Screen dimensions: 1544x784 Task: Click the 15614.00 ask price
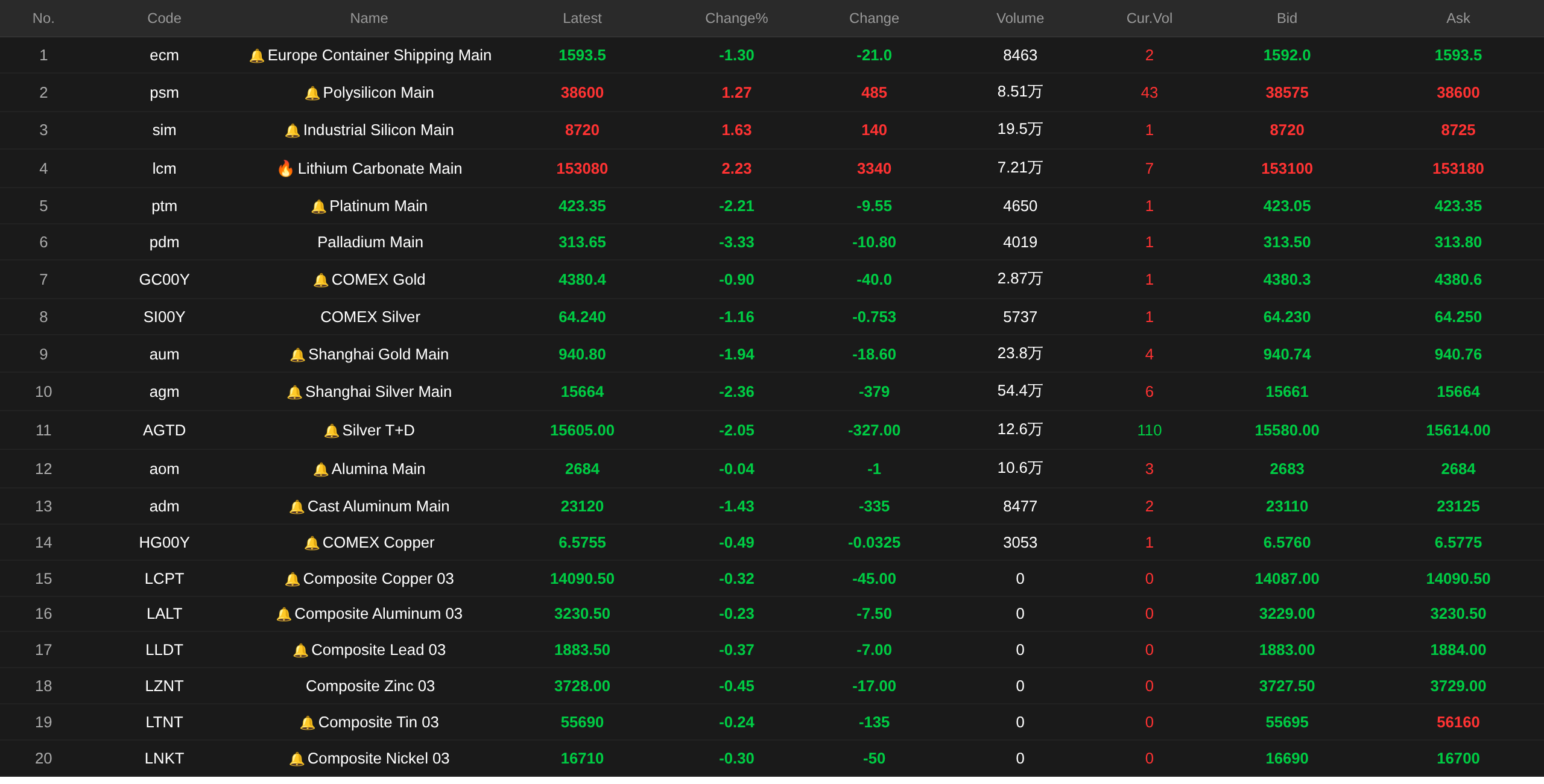click(x=1458, y=430)
